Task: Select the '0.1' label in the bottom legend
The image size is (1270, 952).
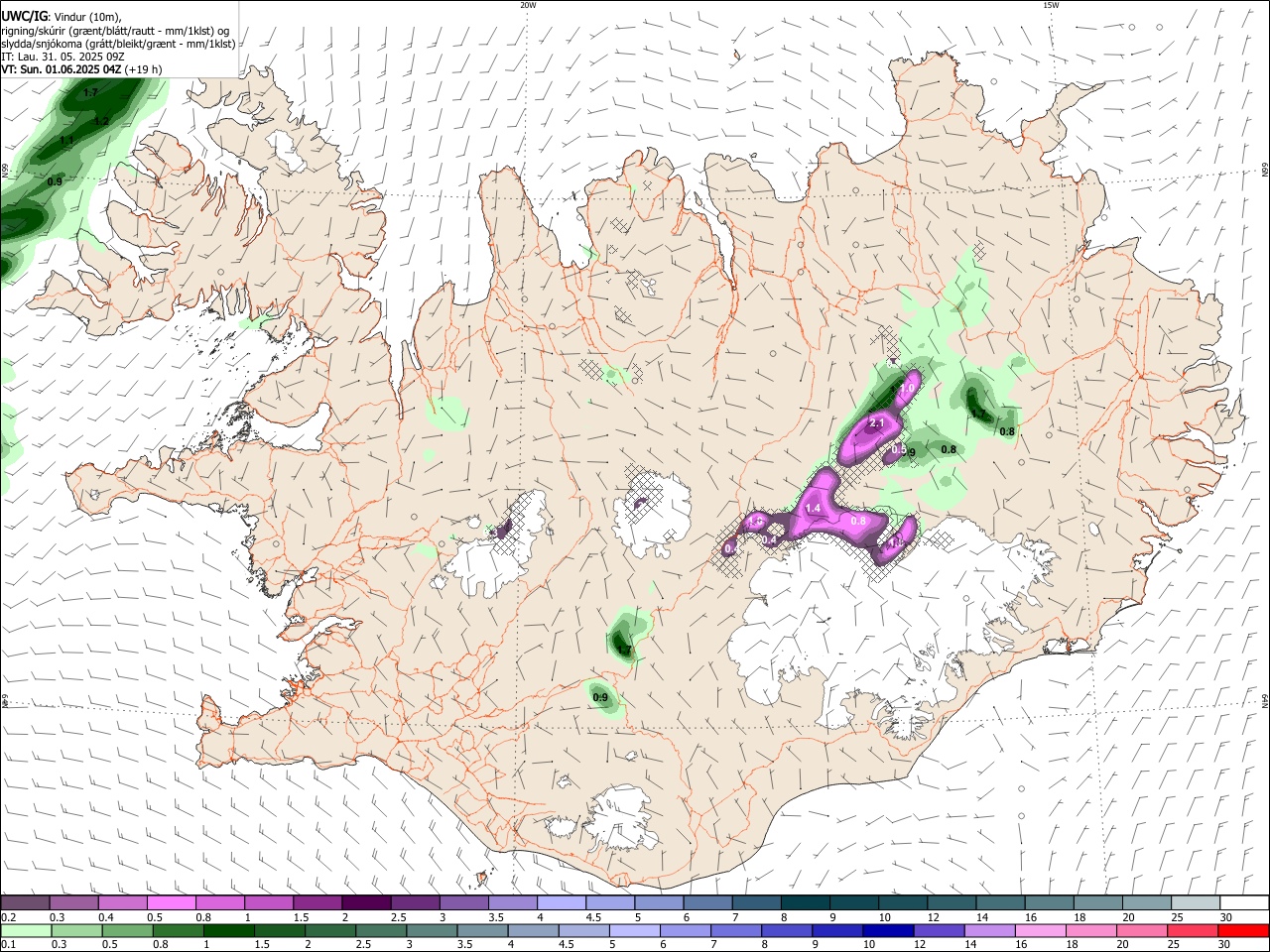Action: (8, 945)
